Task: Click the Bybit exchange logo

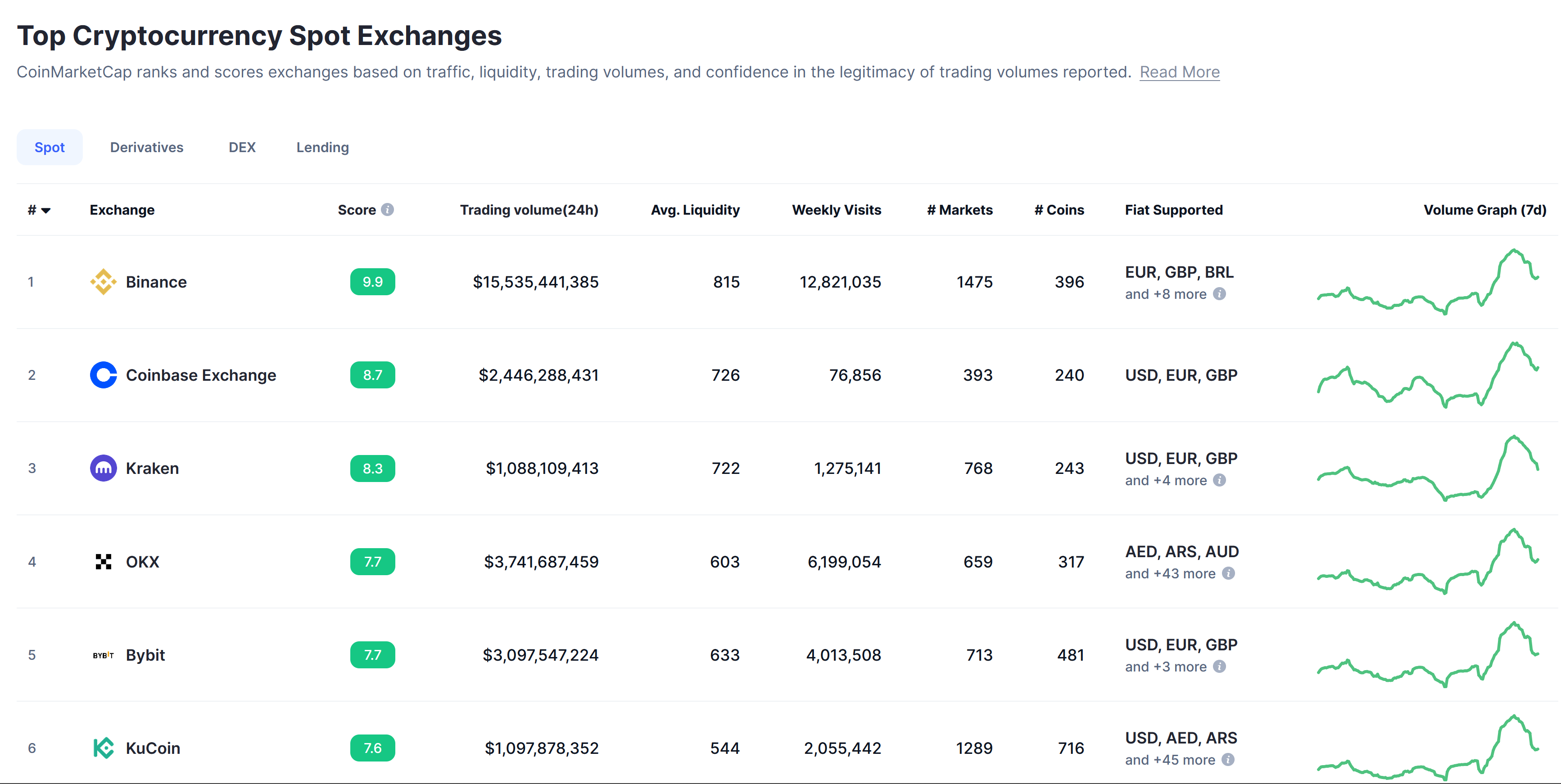Action: click(x=103, y=654)
